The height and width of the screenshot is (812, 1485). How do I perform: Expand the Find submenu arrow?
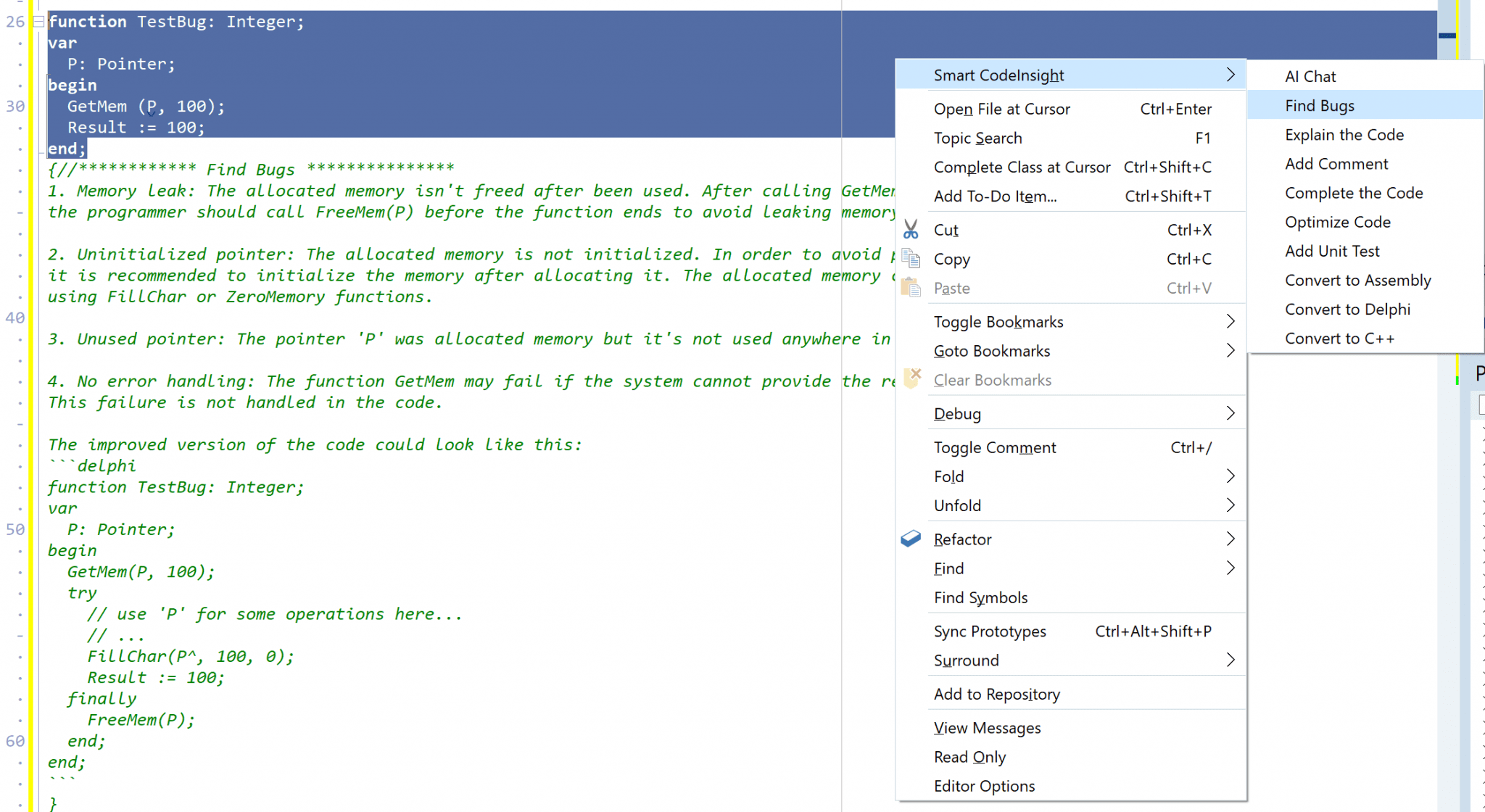click(1230, 568)
